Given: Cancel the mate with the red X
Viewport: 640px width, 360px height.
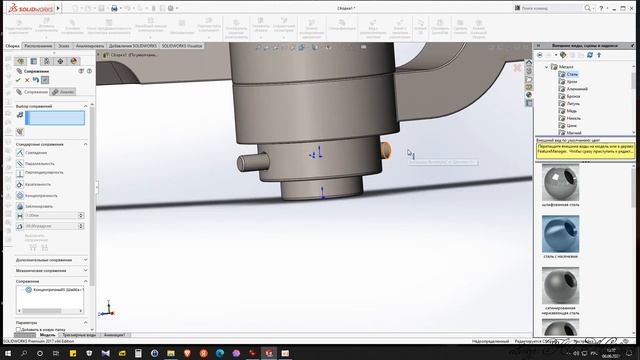Looking at the screenshot, I should (27, 80).
